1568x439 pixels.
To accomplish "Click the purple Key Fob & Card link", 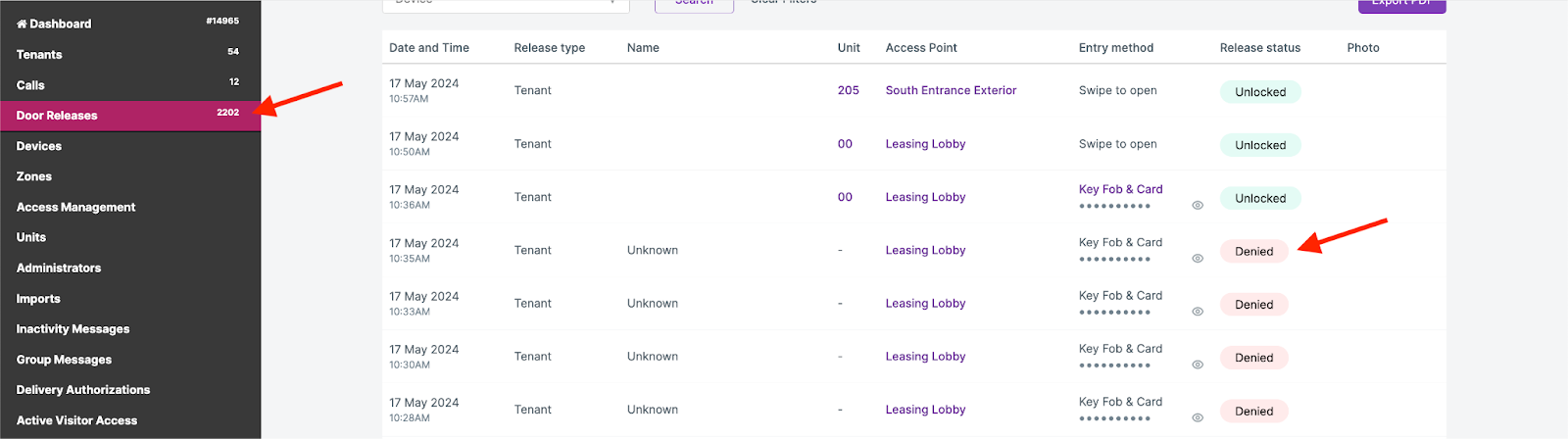I will (x=1120, y=189).
